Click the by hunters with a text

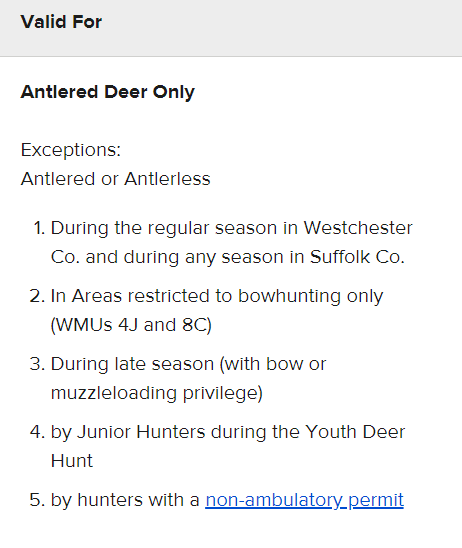[x=125, y=500]
